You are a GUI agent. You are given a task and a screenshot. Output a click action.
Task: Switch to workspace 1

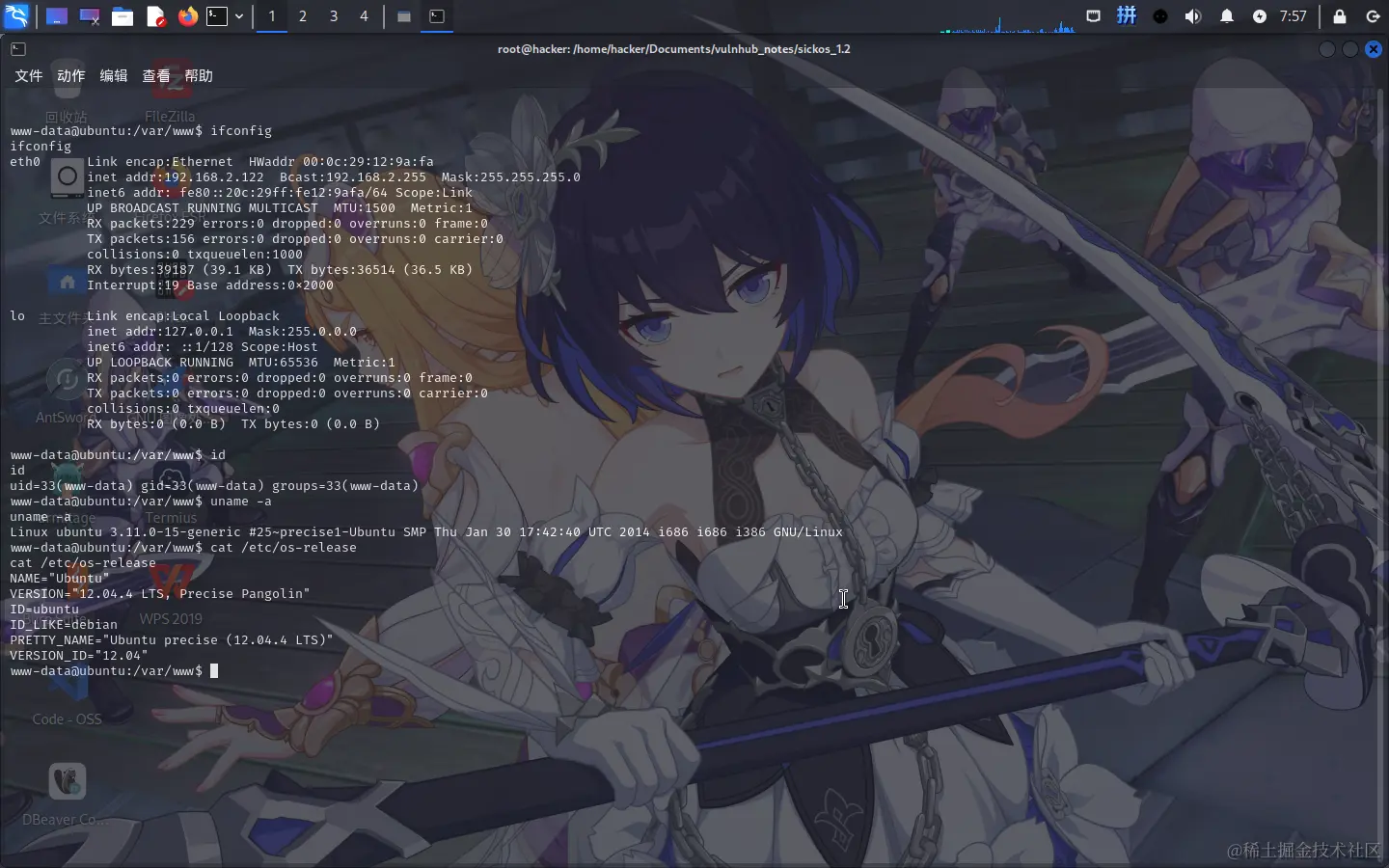click(x=272, y=16)
